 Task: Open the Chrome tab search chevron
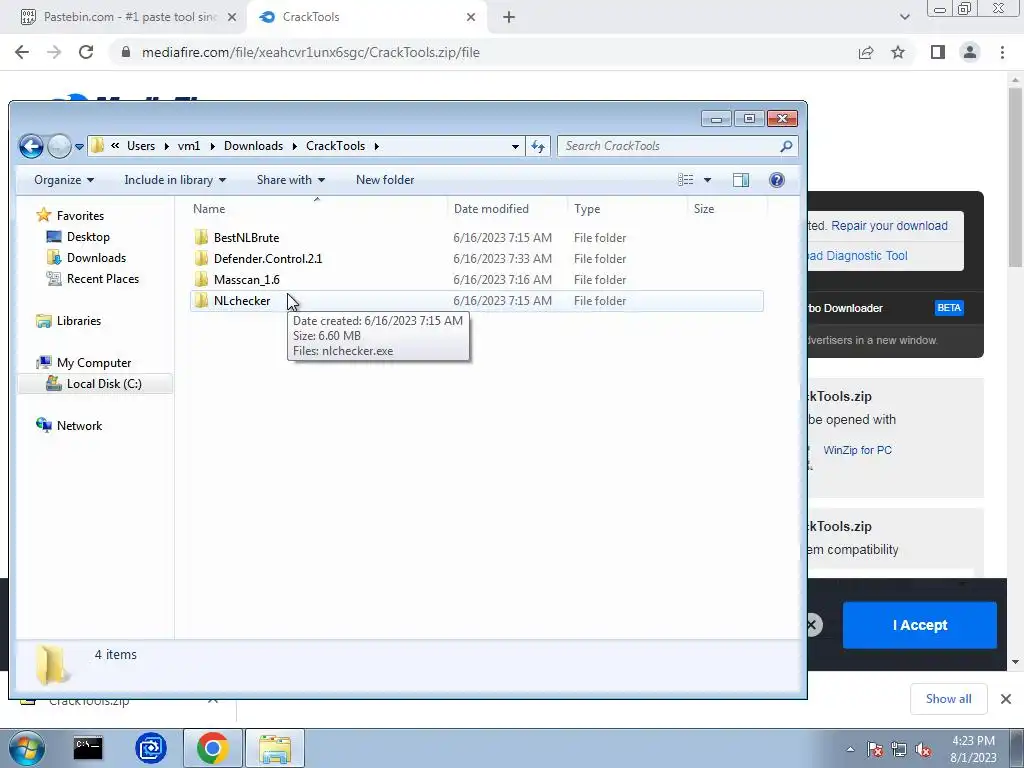click(904, 17)
